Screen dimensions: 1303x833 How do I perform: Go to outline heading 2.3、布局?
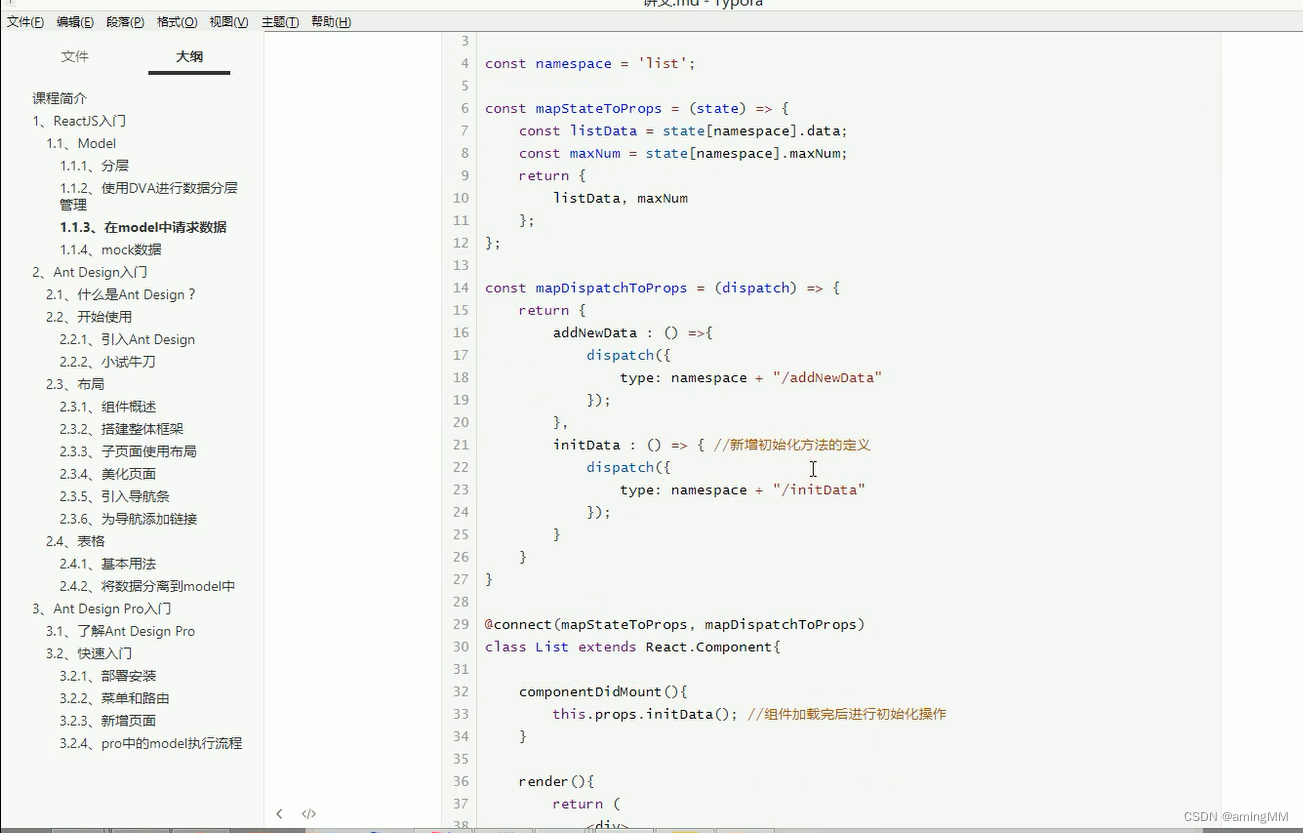(75, 384)
